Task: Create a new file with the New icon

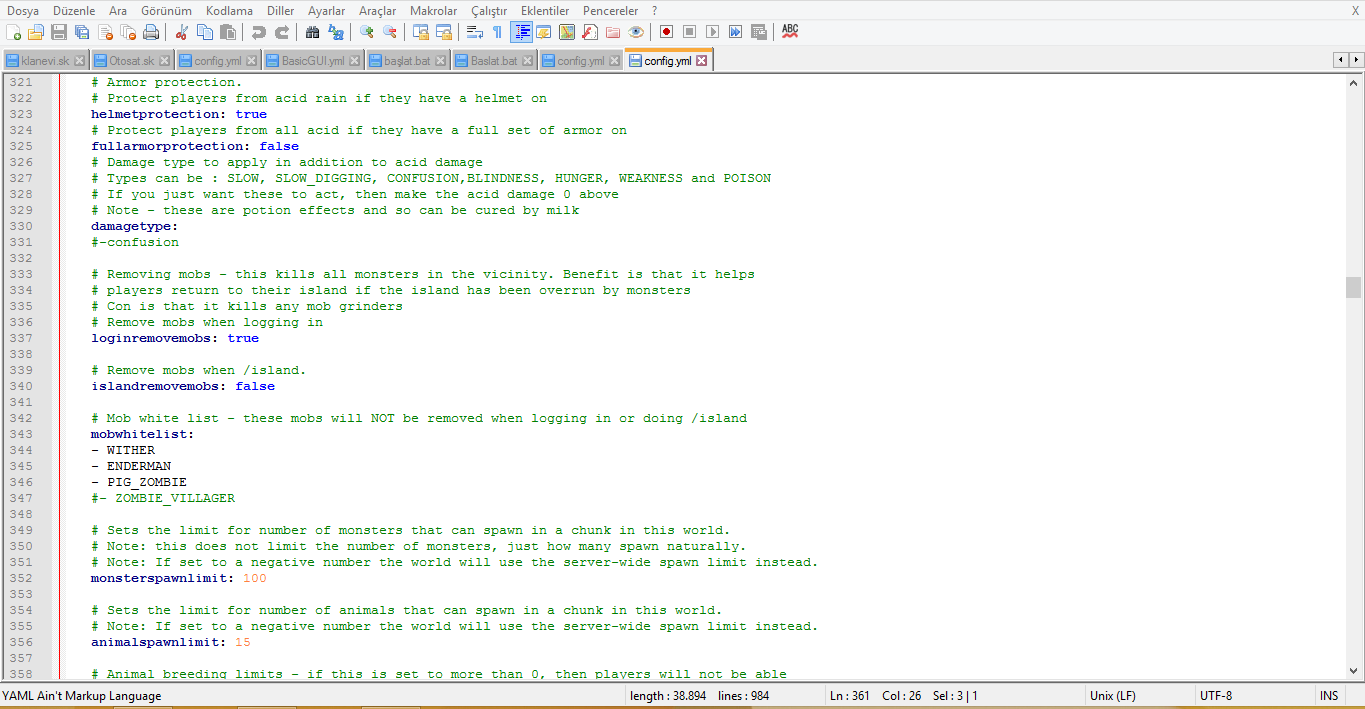Action: pyautogui.click(x=13, y=32)
